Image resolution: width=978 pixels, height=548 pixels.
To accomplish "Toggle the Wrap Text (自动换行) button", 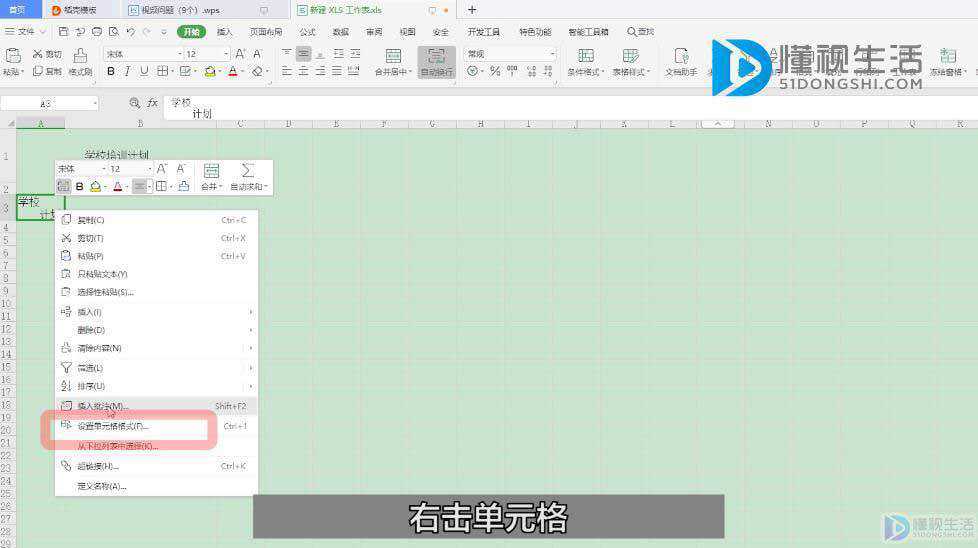I will click(437, 62).
